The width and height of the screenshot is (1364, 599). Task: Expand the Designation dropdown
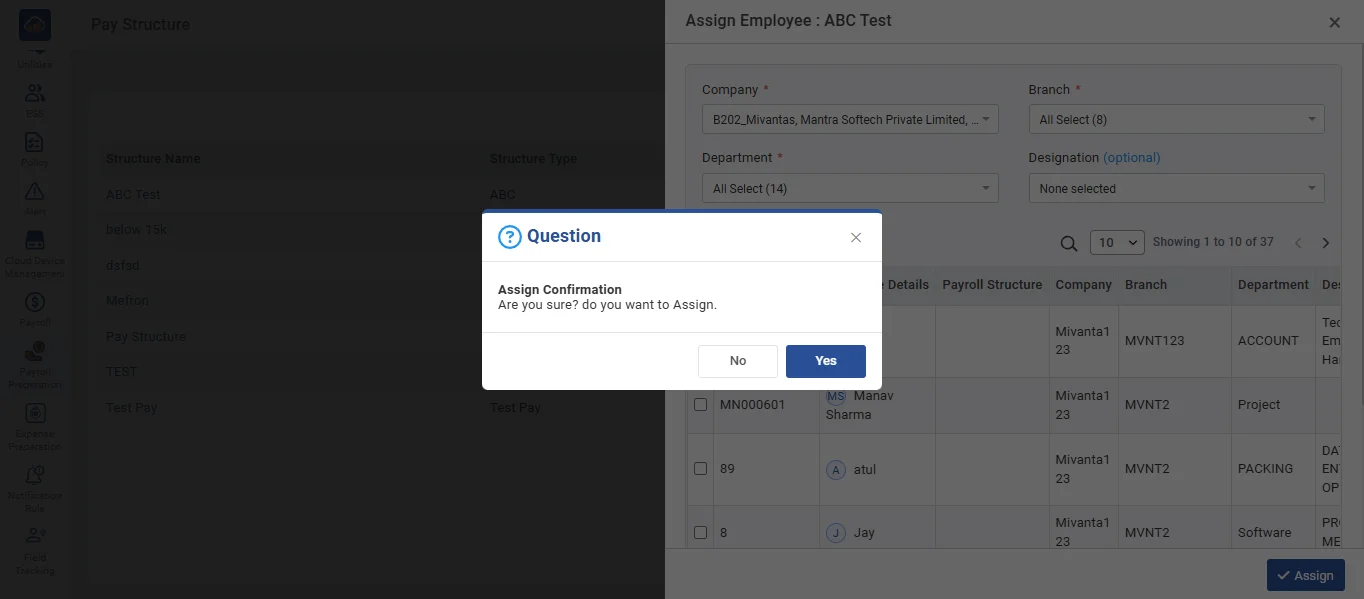click(x=1176, y=189)
